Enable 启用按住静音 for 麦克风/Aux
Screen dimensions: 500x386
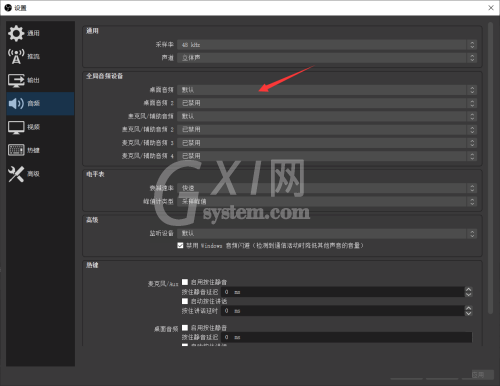(x=185, y=282)
